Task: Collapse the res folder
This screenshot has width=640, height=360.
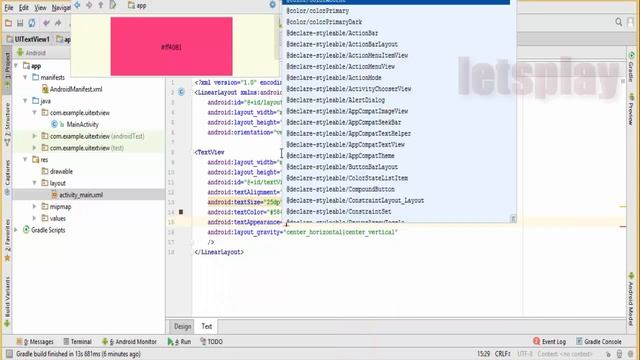Action: tap(25, 160)
